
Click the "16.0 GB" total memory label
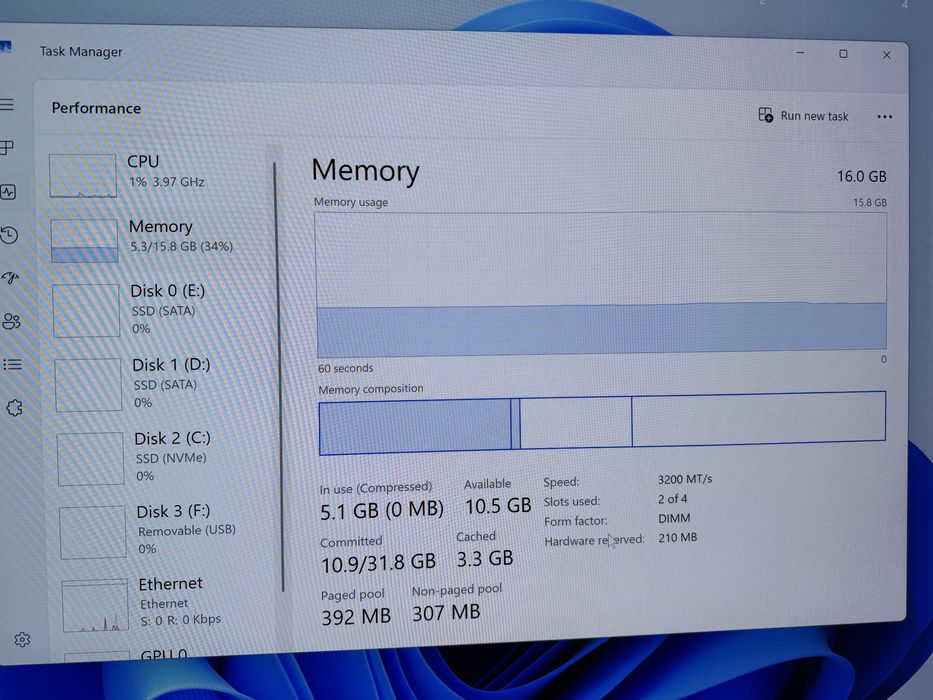[x=862, y=176]
